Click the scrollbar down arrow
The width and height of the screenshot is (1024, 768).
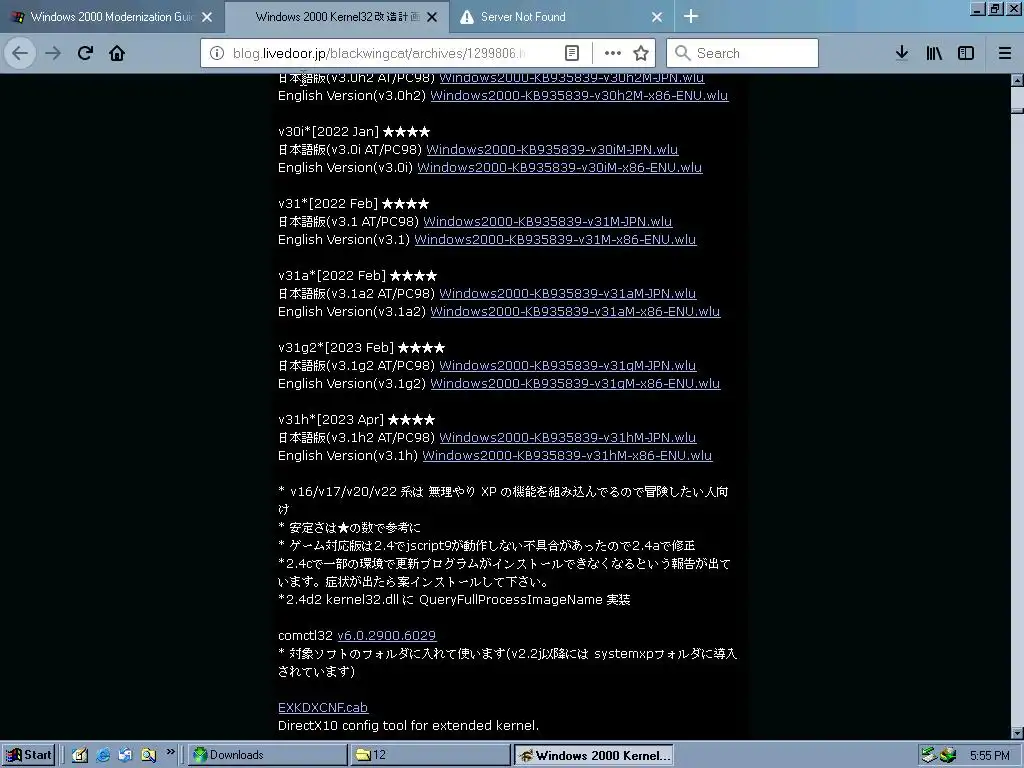pos(1017,733)
